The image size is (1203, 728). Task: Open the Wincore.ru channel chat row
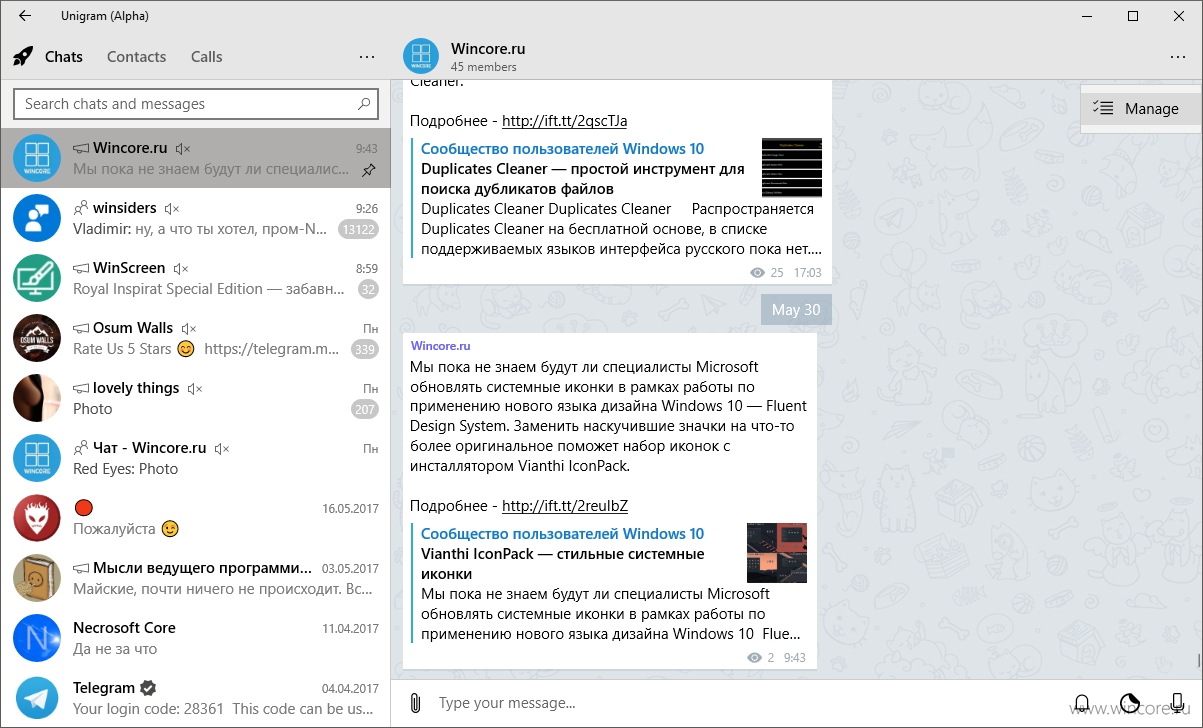[x=196, y=158]
